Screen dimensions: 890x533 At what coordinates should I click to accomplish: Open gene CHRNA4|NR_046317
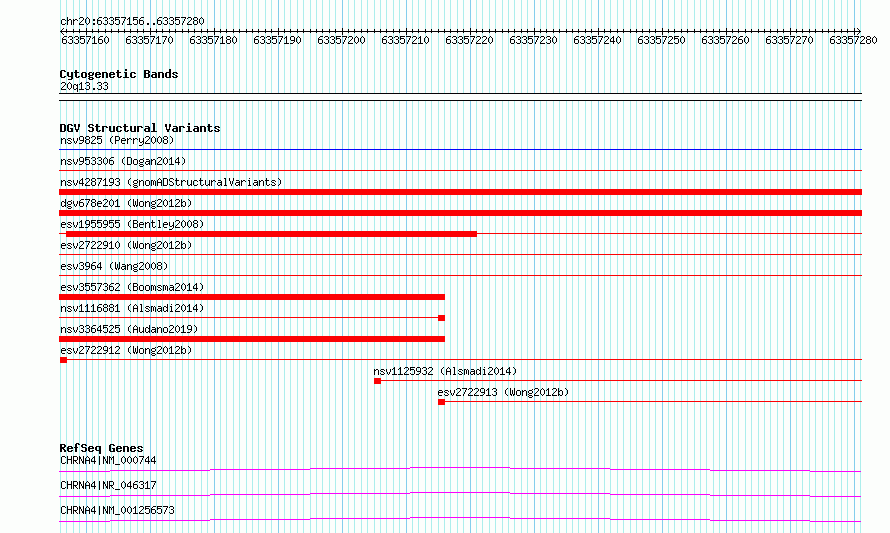click(x=108, y=485)
